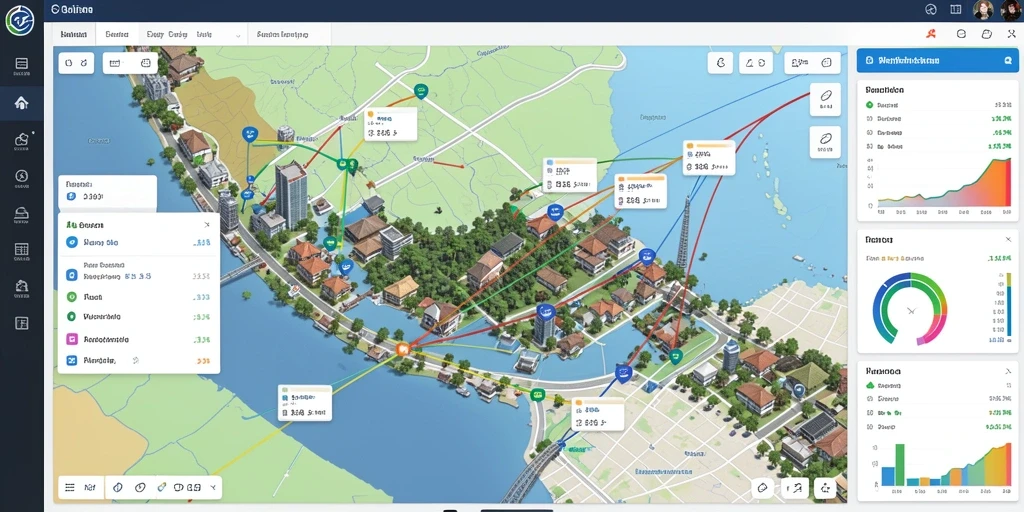Click the donut gauge chart in right panel
1024x512 pixels.
click(910, 309)
